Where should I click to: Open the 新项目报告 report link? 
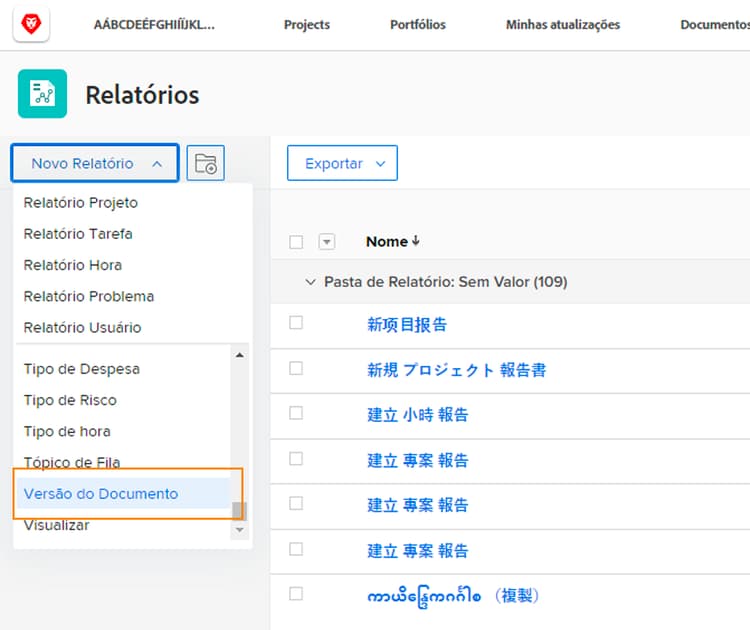click(407, 324)
